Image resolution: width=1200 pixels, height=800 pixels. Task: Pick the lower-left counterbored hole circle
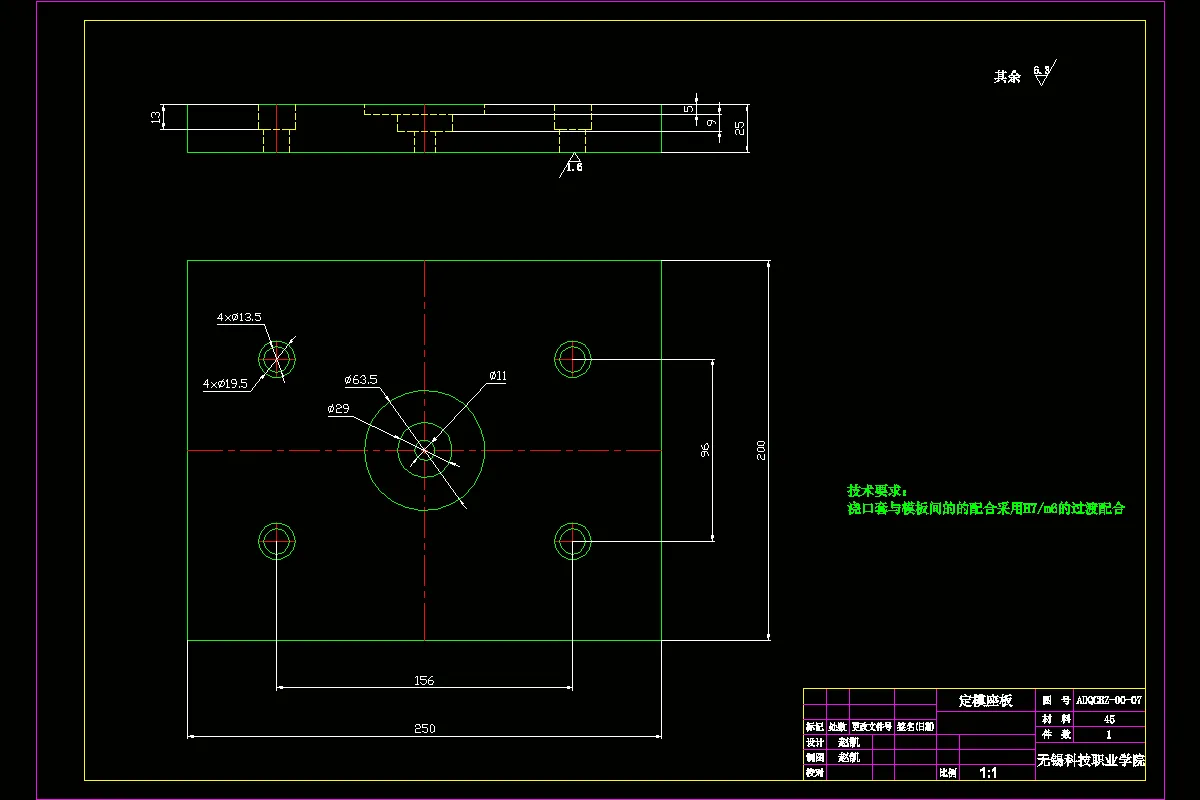point(277,540)
